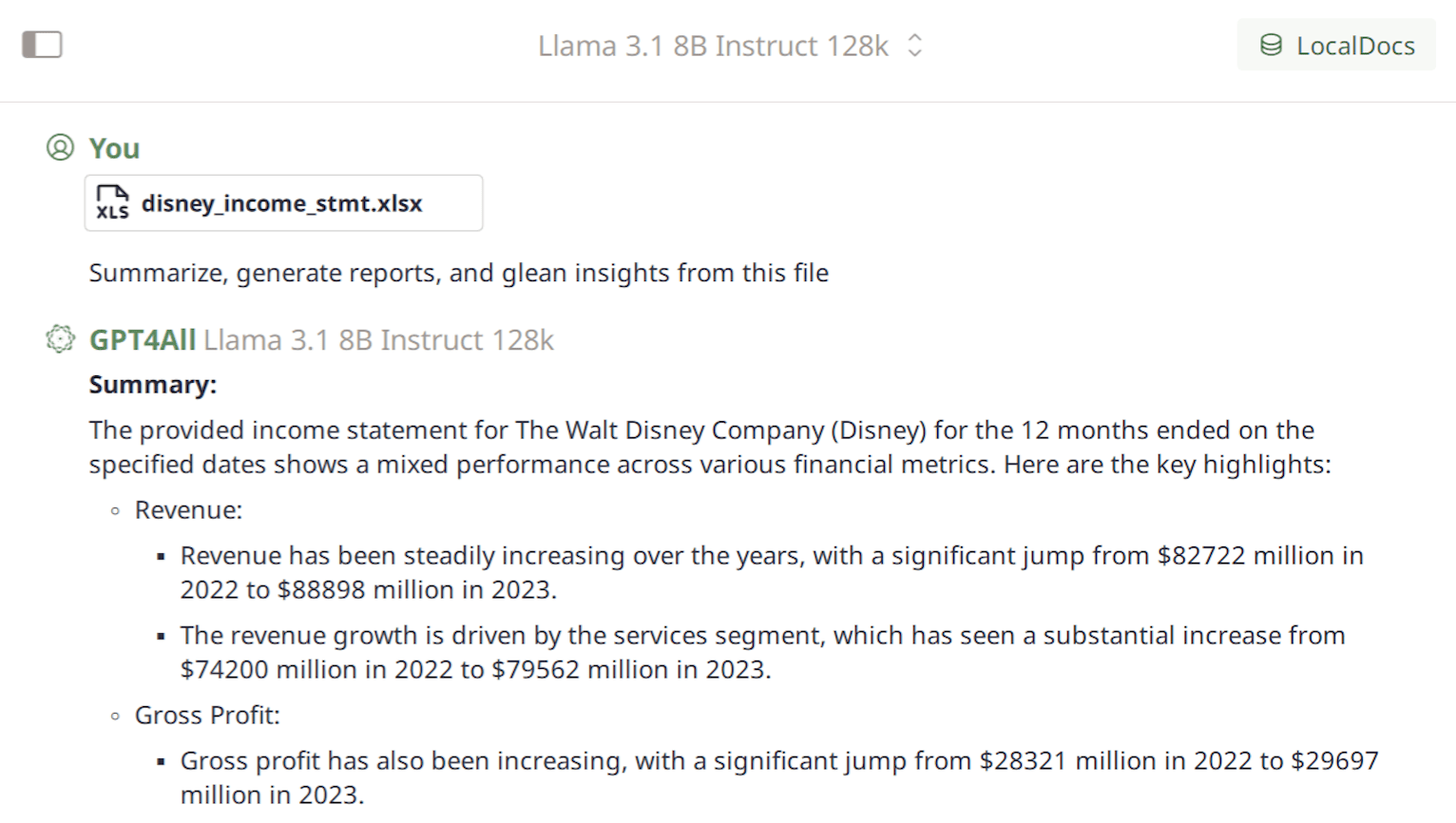Click the GPT4All response name label
The height and width of the screenshot is (823, 1456).
click(143, 339)
